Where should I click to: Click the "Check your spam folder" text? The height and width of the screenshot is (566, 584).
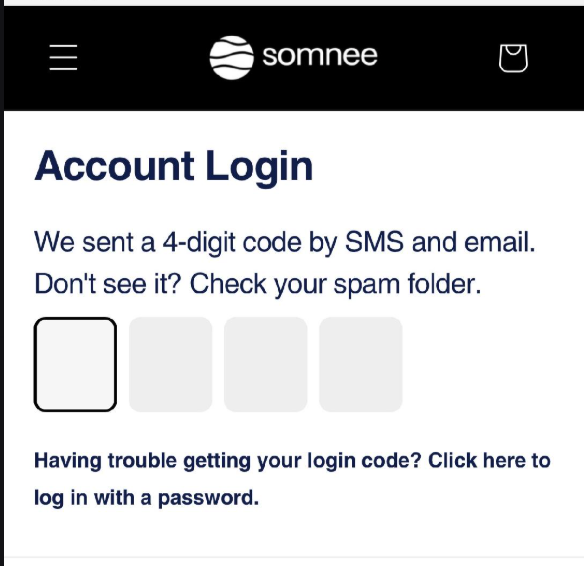tap(335, 284)
